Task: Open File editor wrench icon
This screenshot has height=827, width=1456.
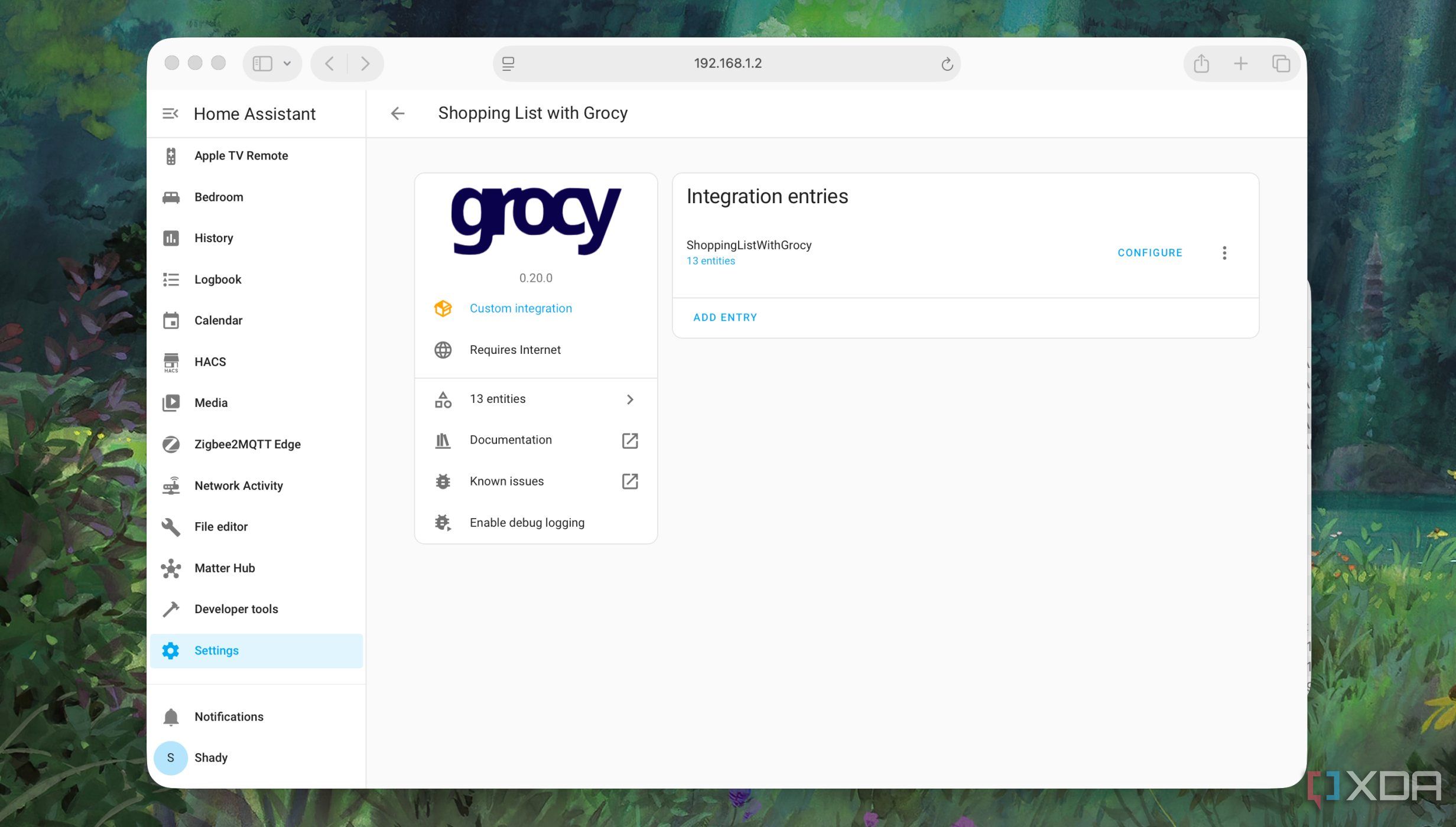Action: [x=171, y=527]
